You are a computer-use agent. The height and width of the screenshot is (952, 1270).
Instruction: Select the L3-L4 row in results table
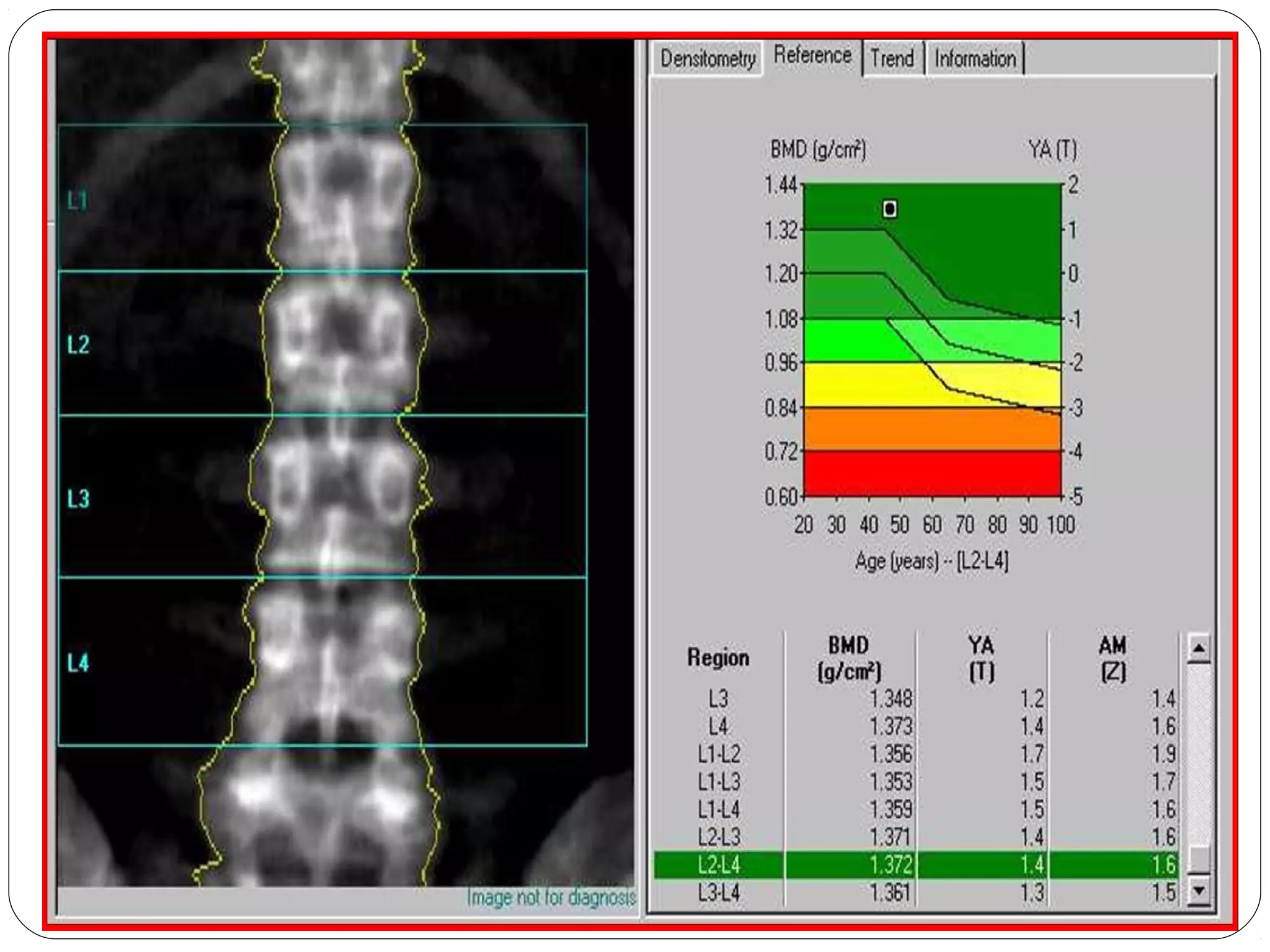[x=718, y=892]
